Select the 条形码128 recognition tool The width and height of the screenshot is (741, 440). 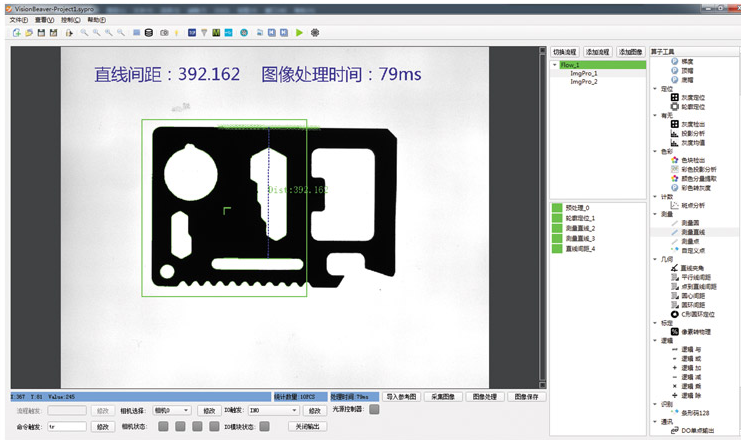[675, 412]
